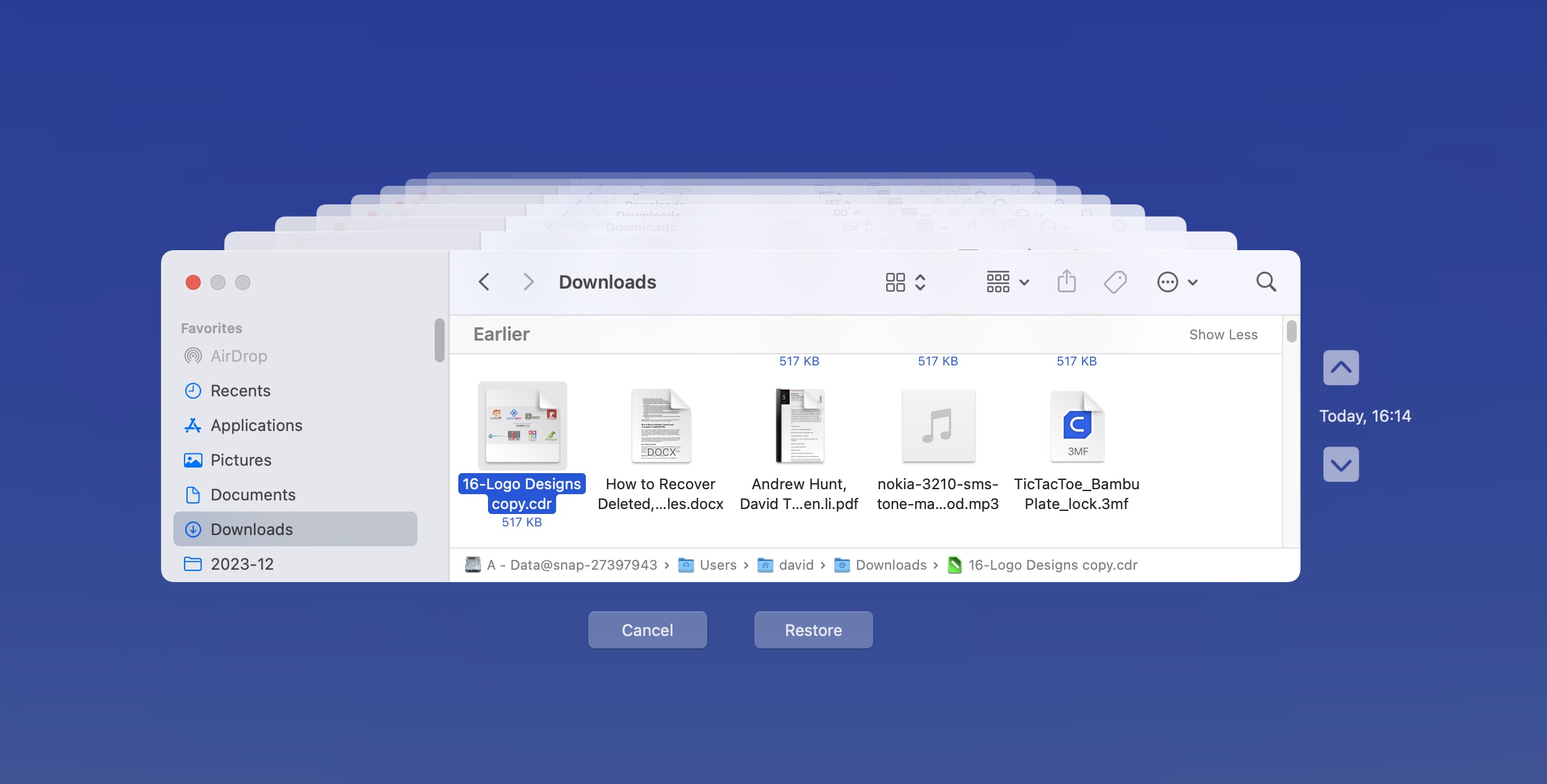Open Applications in Favorites sidebar

click(x=255, y=425)
